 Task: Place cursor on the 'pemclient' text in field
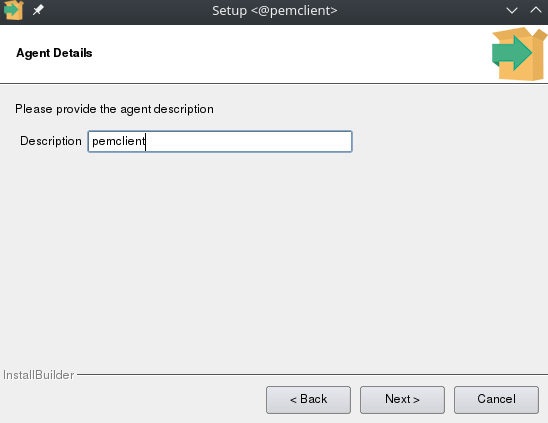click(x=118, y=141)
